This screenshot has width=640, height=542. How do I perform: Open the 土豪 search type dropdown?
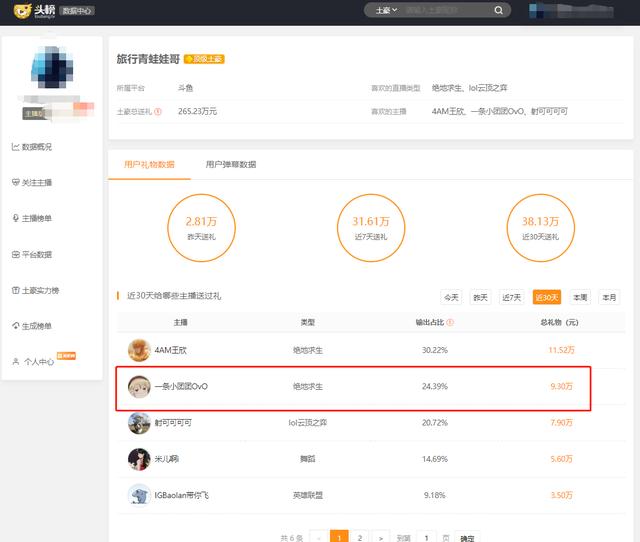[386, 10]
